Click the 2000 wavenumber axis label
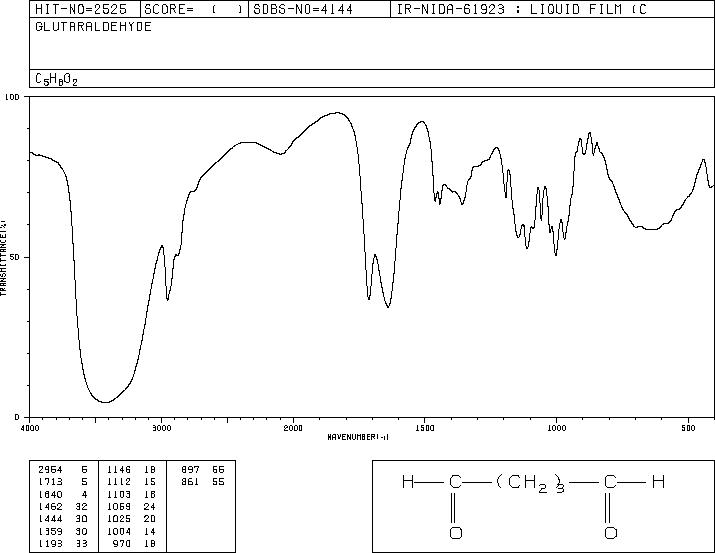 293,428
